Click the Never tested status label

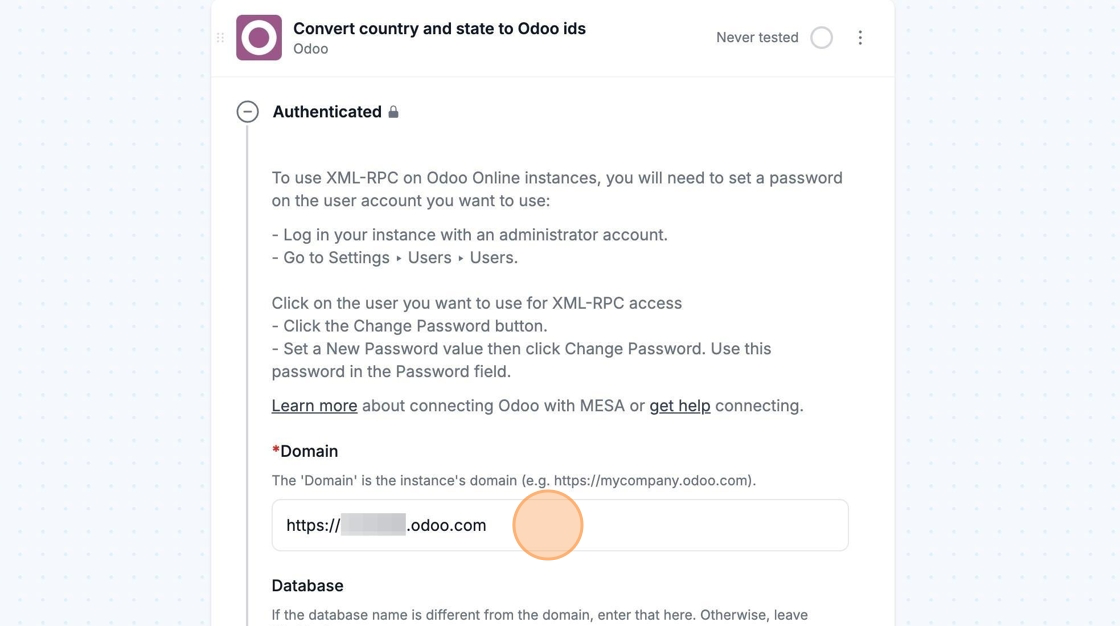click(x=757, y=38)
